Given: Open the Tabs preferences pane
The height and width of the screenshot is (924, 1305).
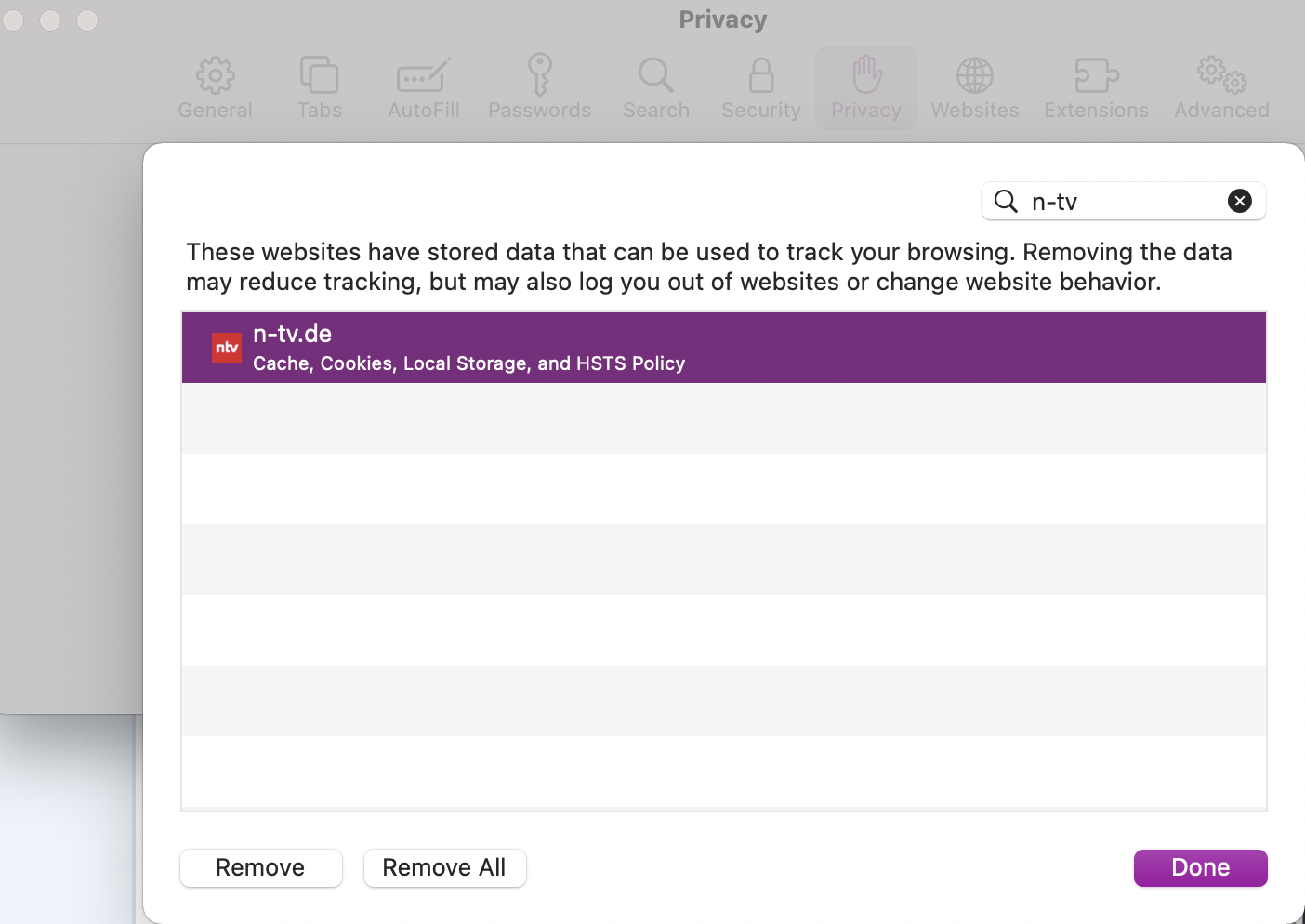Looking at the screenshot, I should [319, 88].
